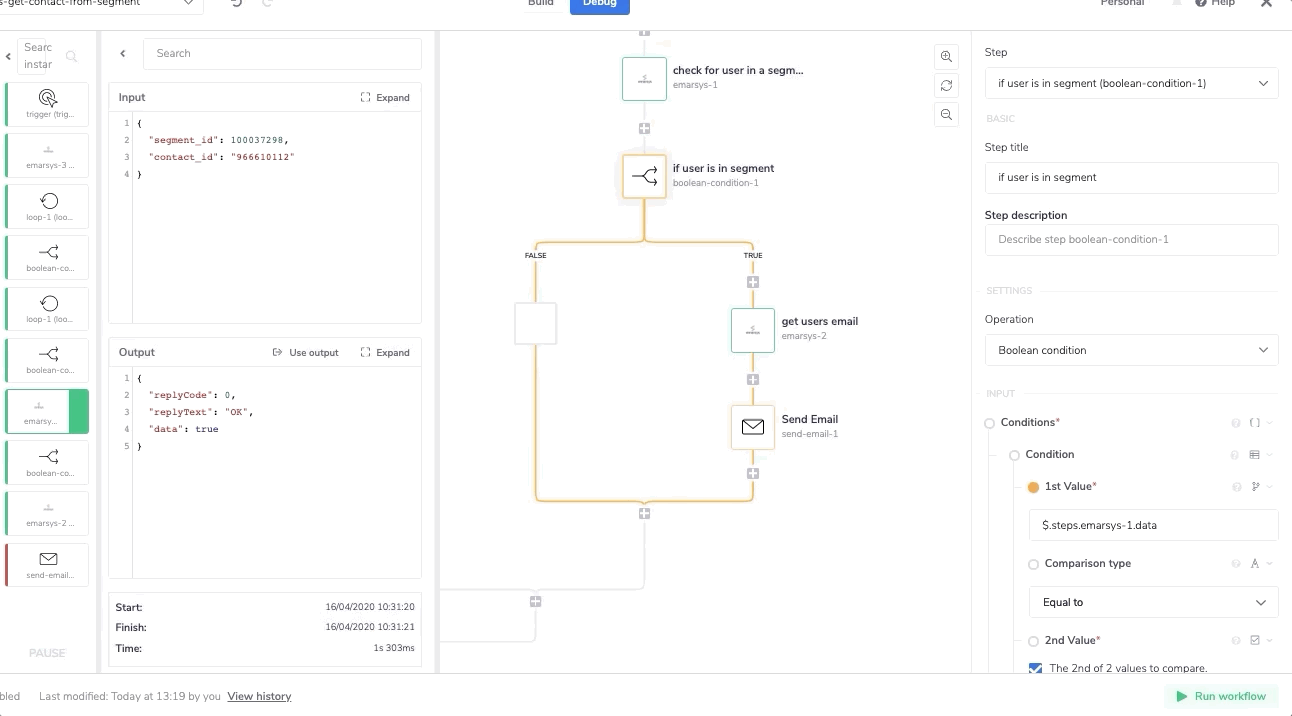This screenshot has width=1292, height=716.
Task: Switch to the Debug tab
Action: 599,4
